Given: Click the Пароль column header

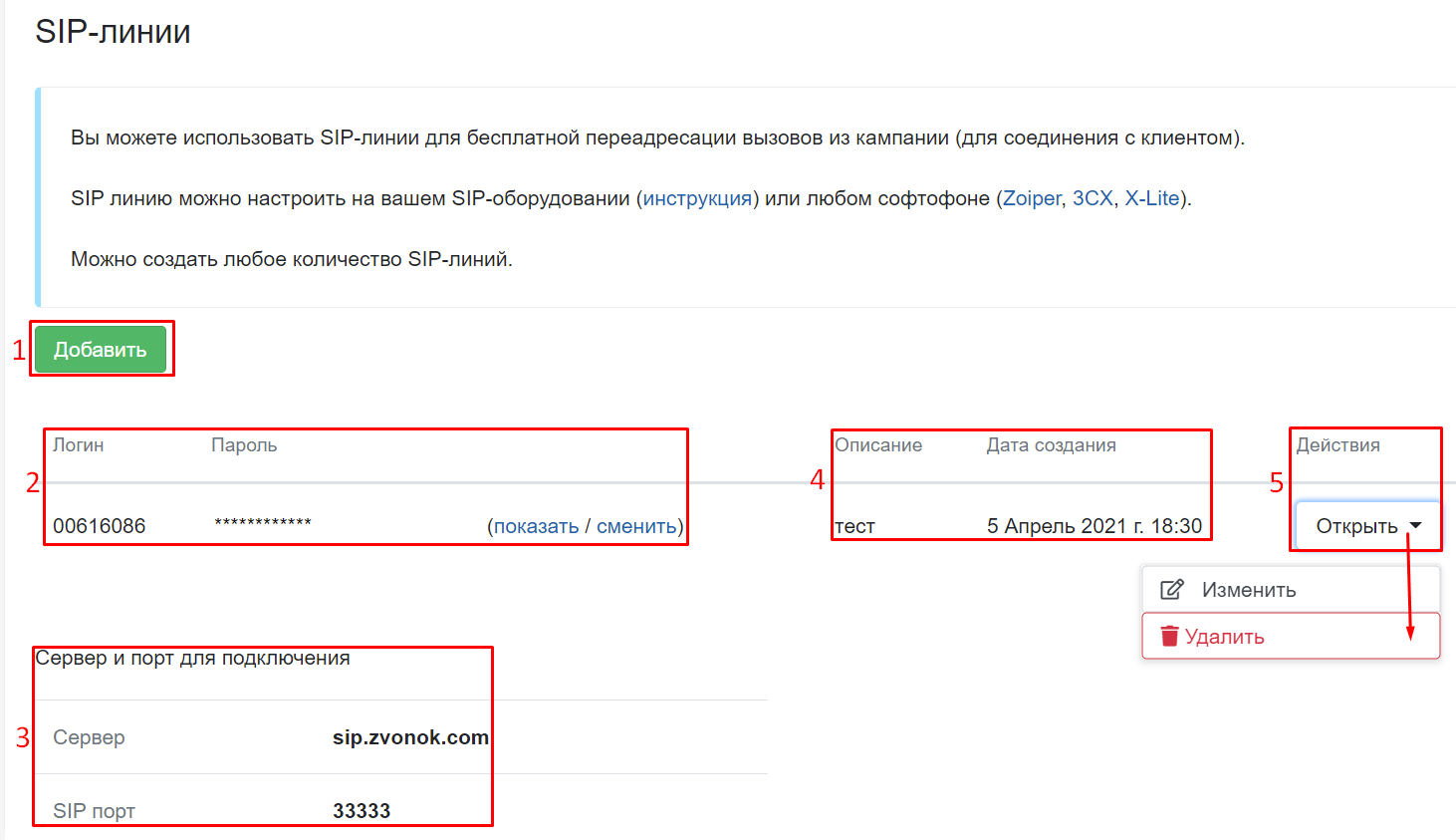Looking at the screenshot, I should click(x=244, y=445).
